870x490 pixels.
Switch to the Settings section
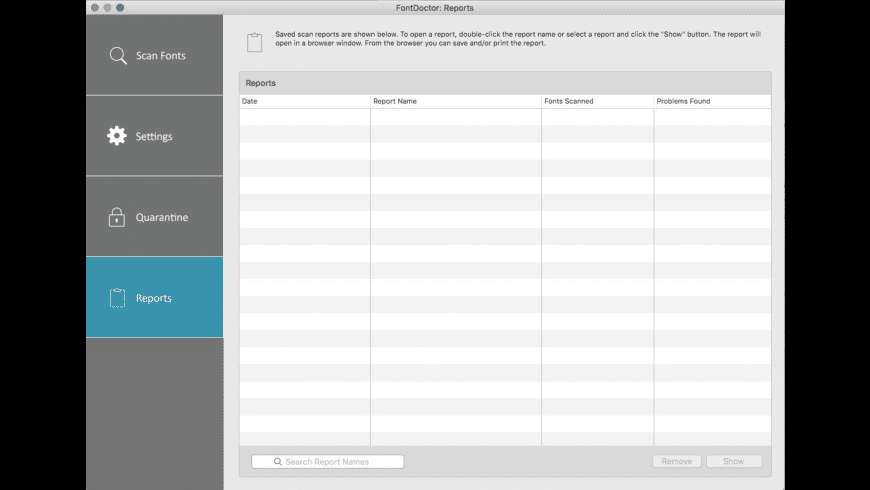point(155,136)
